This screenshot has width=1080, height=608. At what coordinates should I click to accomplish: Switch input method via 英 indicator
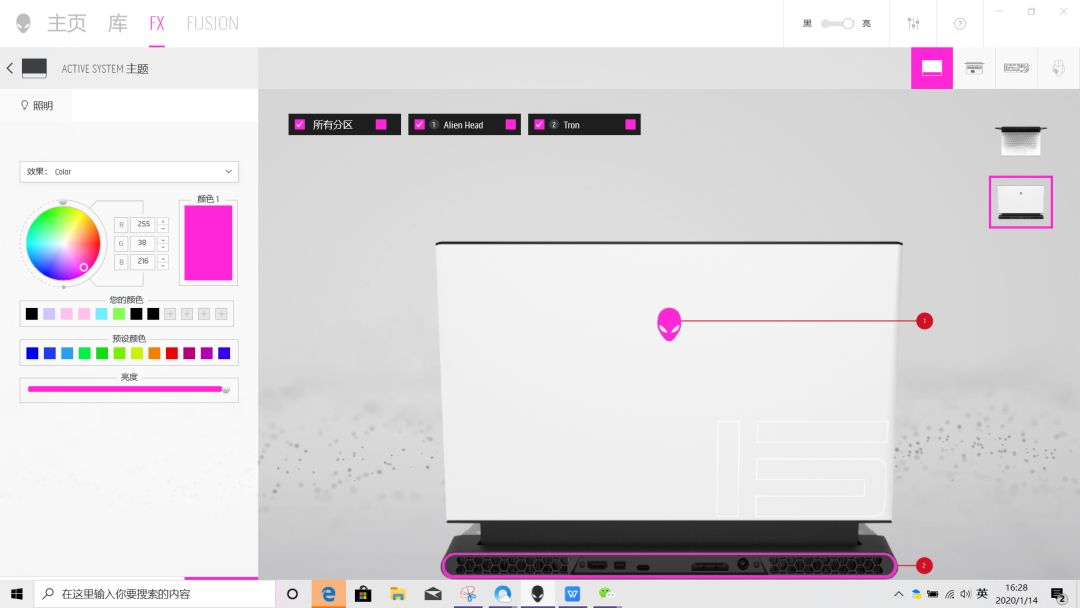(x=982, y=594)
